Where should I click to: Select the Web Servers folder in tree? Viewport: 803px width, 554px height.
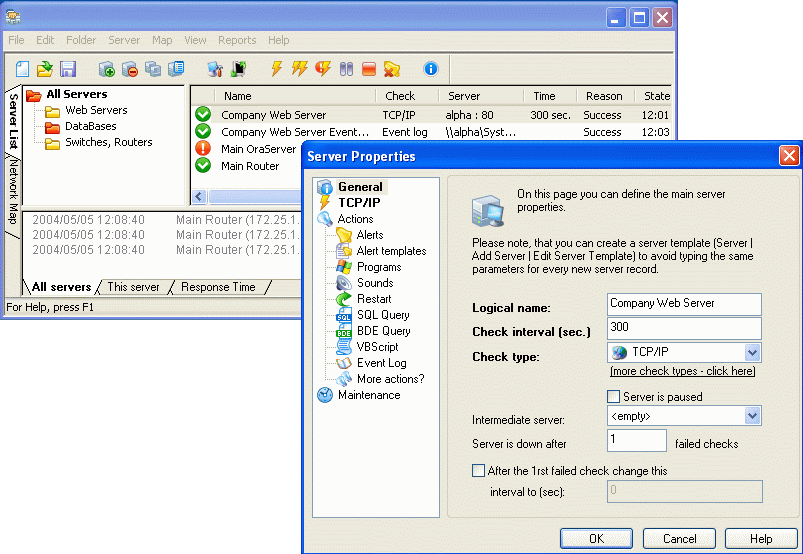coord(95,110)
